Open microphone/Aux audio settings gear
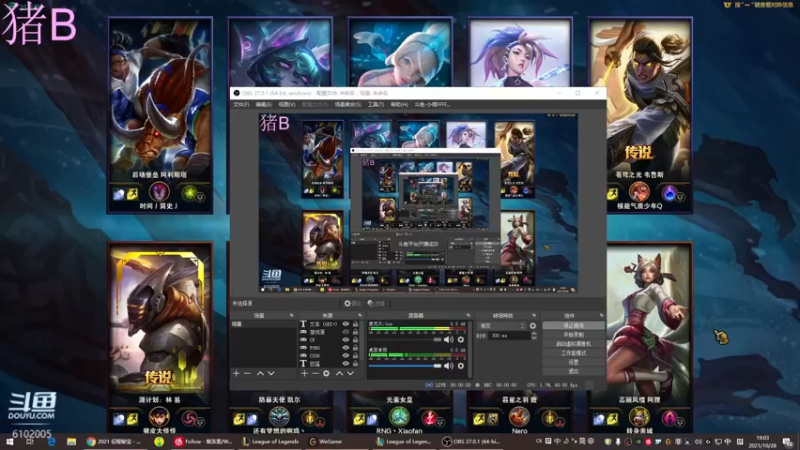The width and height of the screenshot is (800, 450). tap(461, 339)
